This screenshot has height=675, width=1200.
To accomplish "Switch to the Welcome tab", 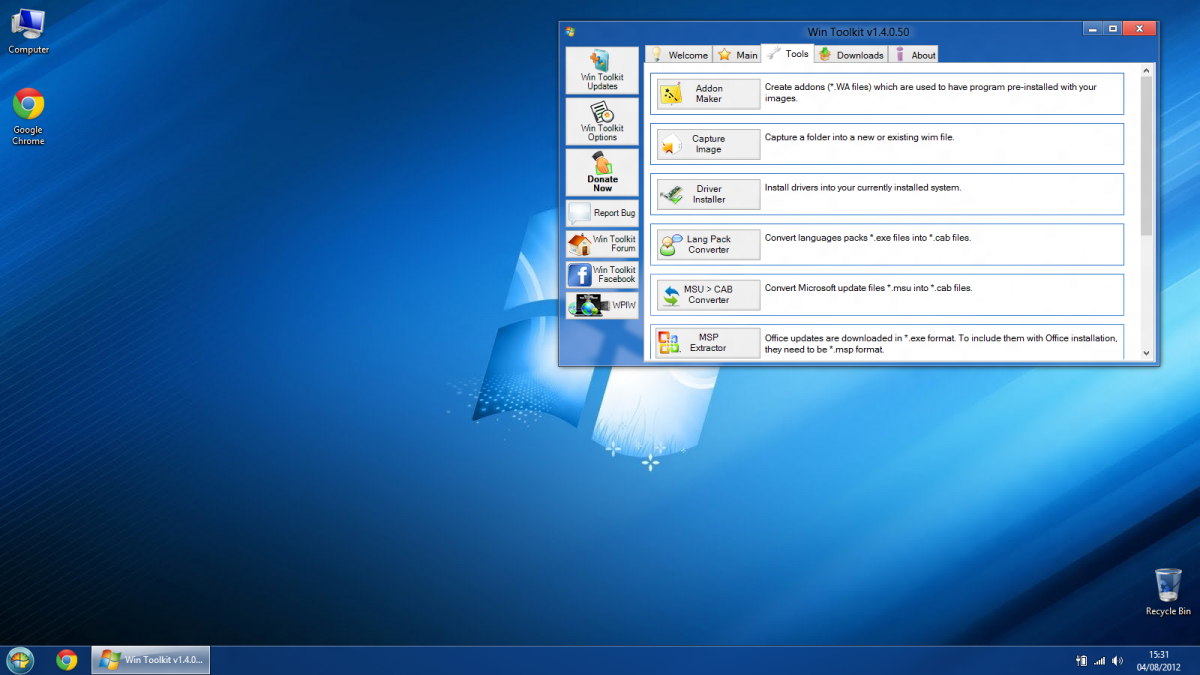I will coord(678,55).
